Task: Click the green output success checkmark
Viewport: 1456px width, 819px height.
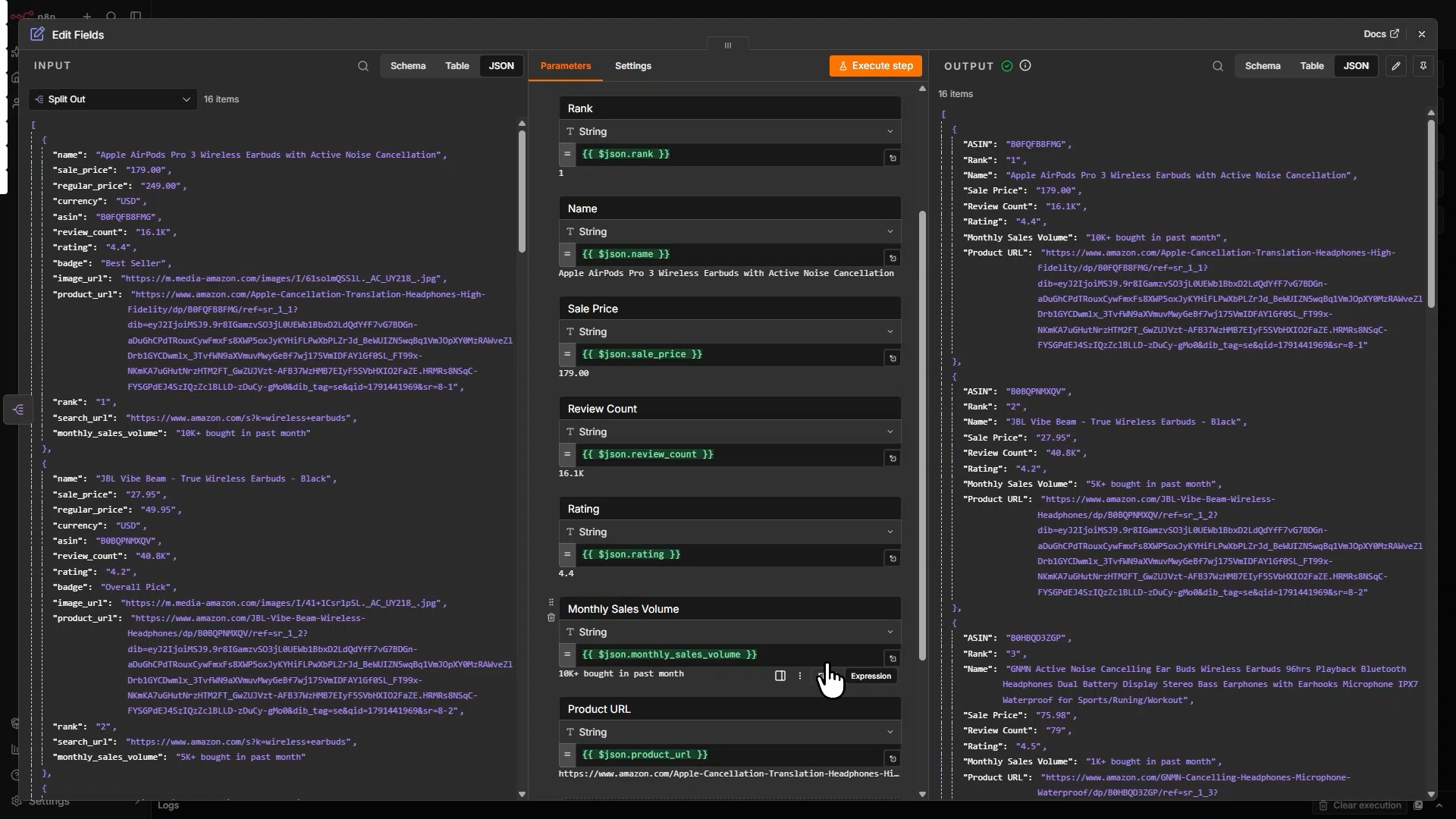Action: pos(1007,66)
